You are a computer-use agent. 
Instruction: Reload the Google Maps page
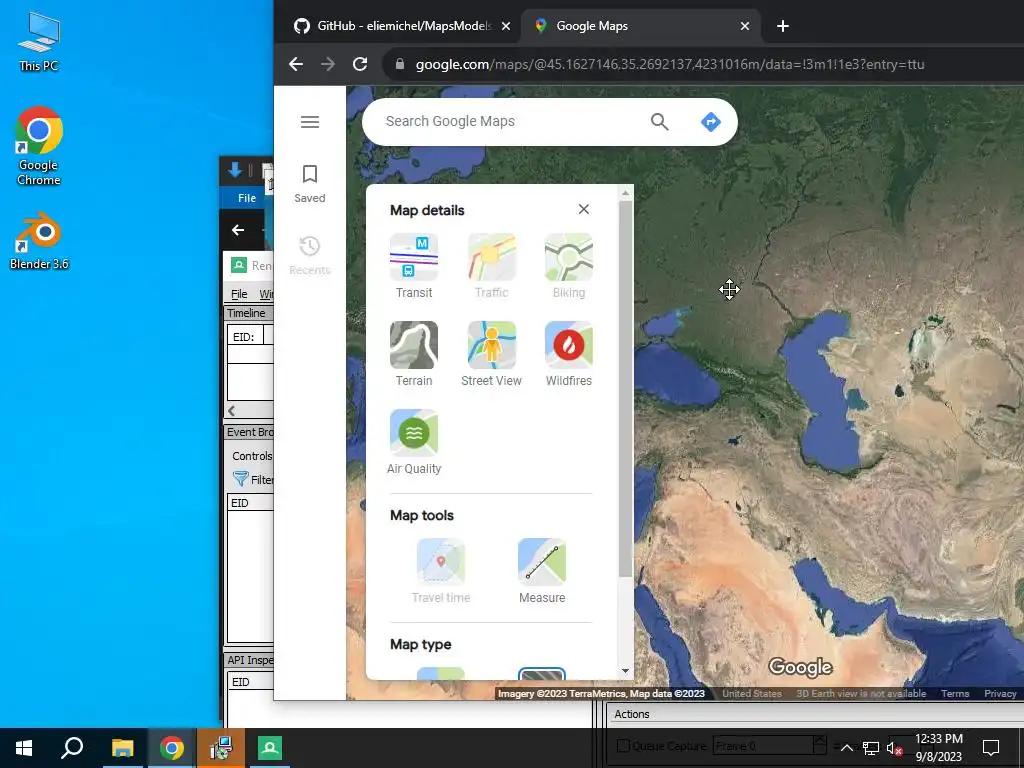360,64
